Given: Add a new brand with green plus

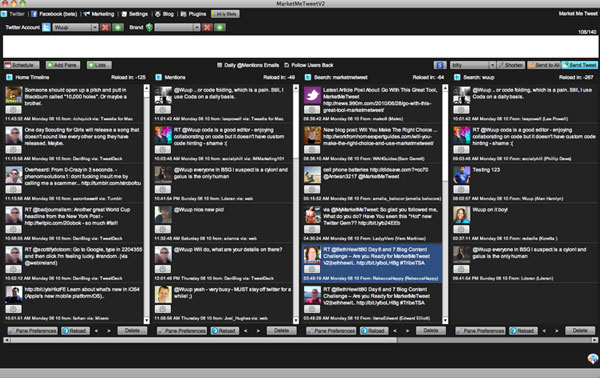Looking at the screenshot, I should [220, 27].
